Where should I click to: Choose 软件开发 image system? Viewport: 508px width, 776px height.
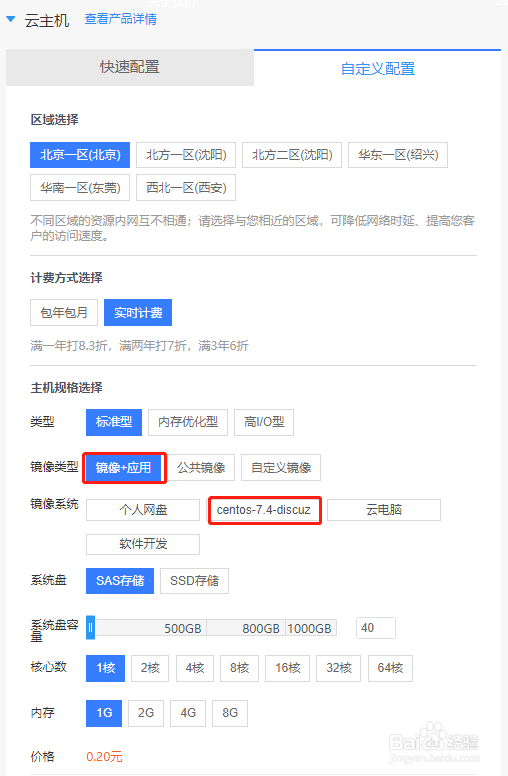143,544
